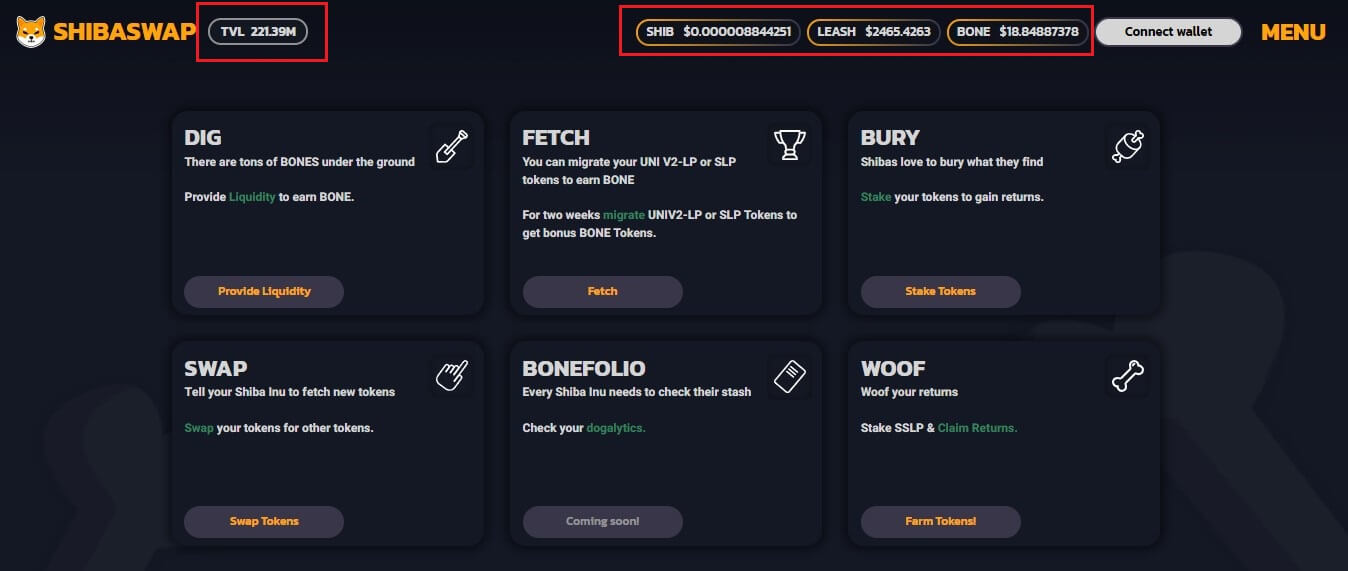Click the BURY meat bone icon
The image size is (1348, 571).
pyautogui.click(x=1128, y=147)
